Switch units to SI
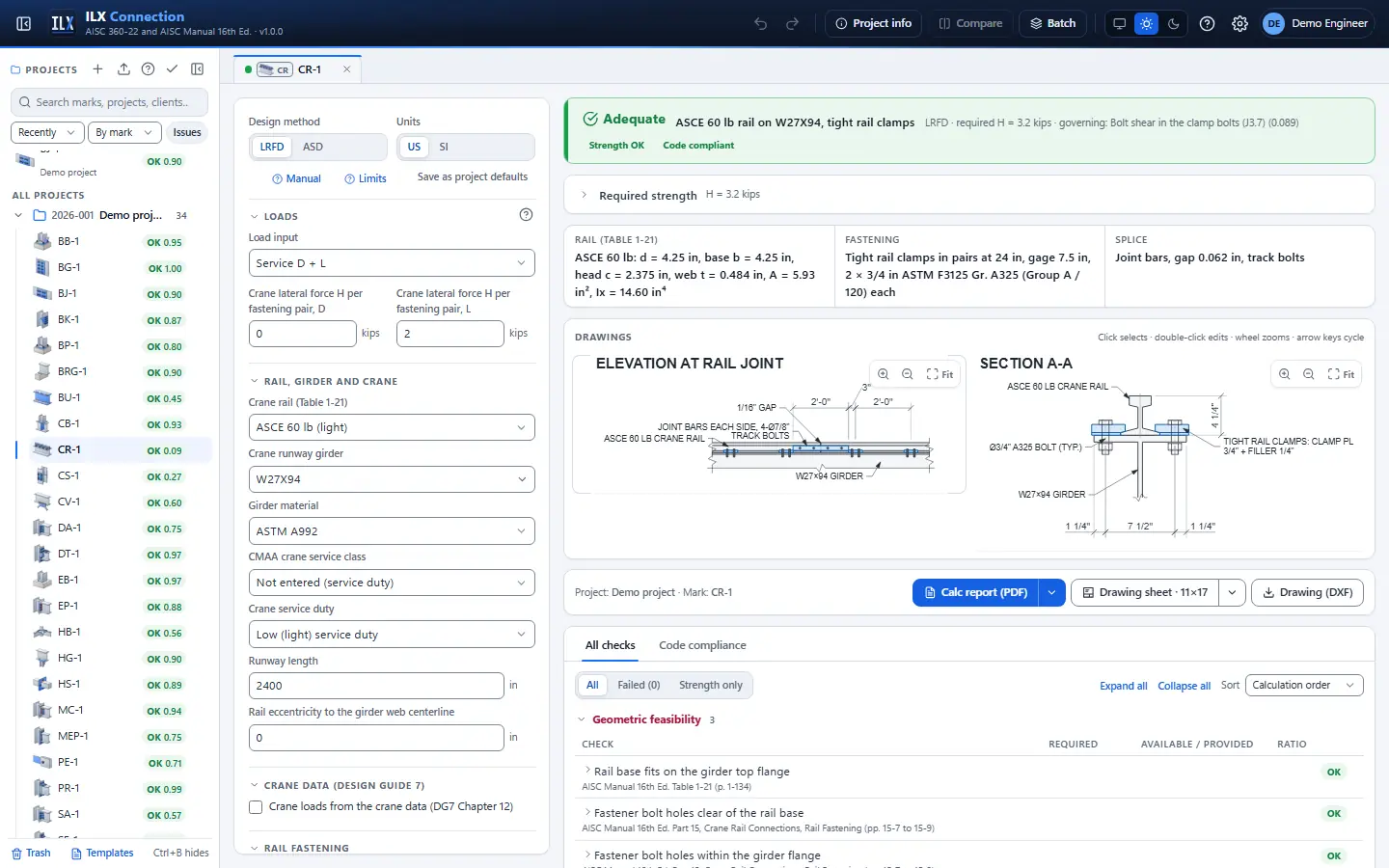The image size is (1389, 868). tap(444, 147)
